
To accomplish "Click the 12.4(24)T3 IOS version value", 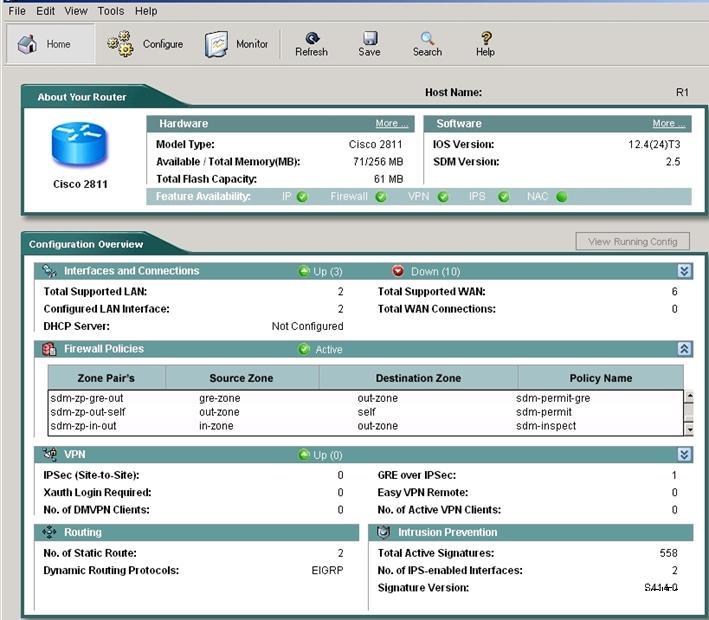I will pyautogui.click(x=654, y=144).
